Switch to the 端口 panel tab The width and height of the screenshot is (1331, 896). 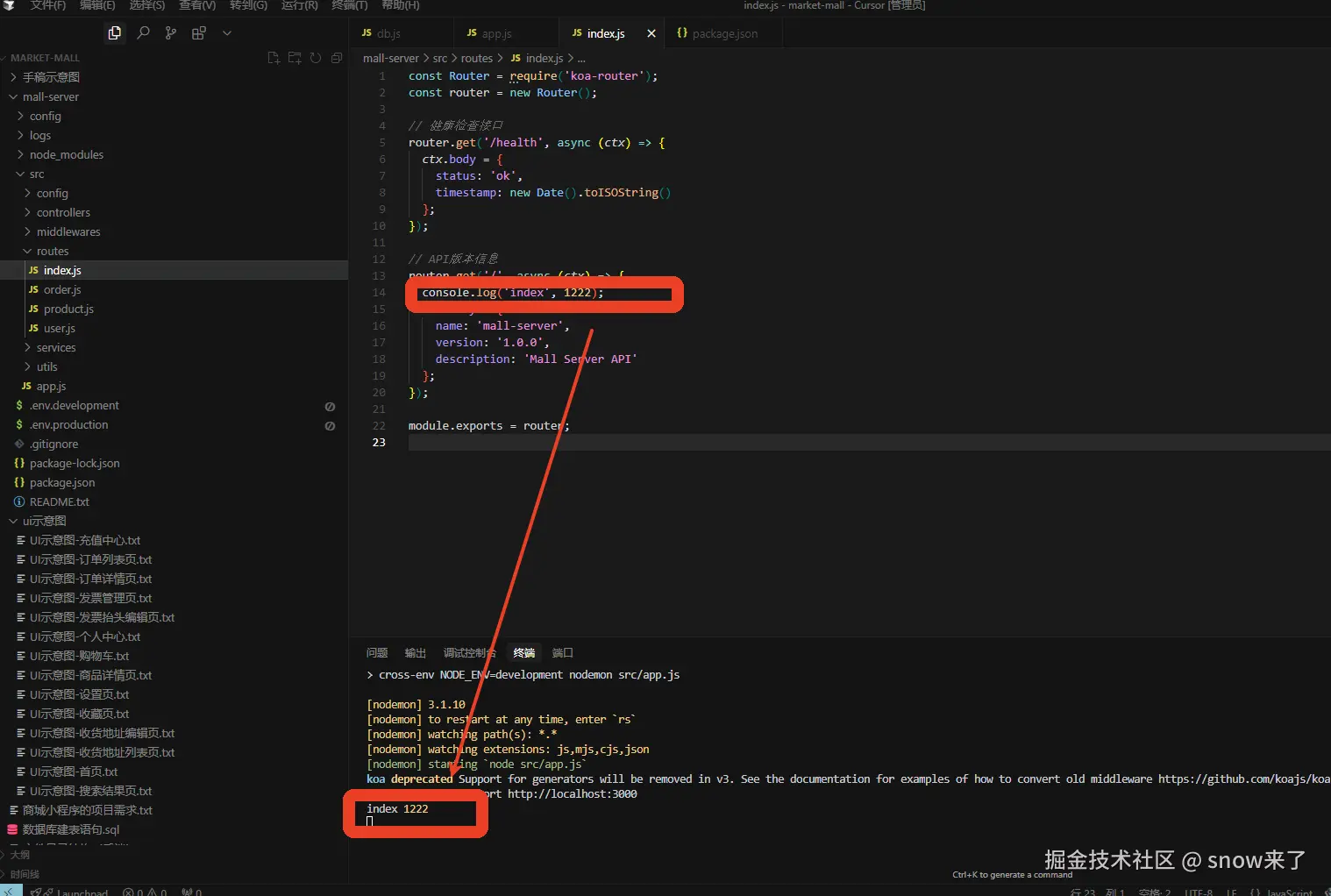point(563,653)
